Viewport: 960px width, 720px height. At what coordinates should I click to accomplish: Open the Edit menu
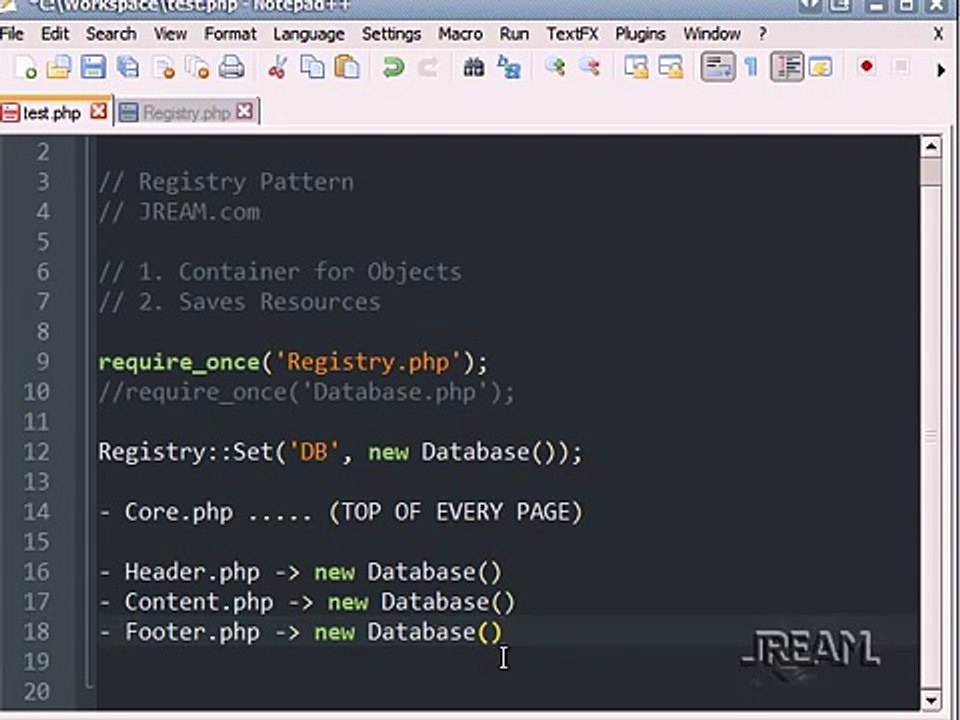tap(55, 34)
